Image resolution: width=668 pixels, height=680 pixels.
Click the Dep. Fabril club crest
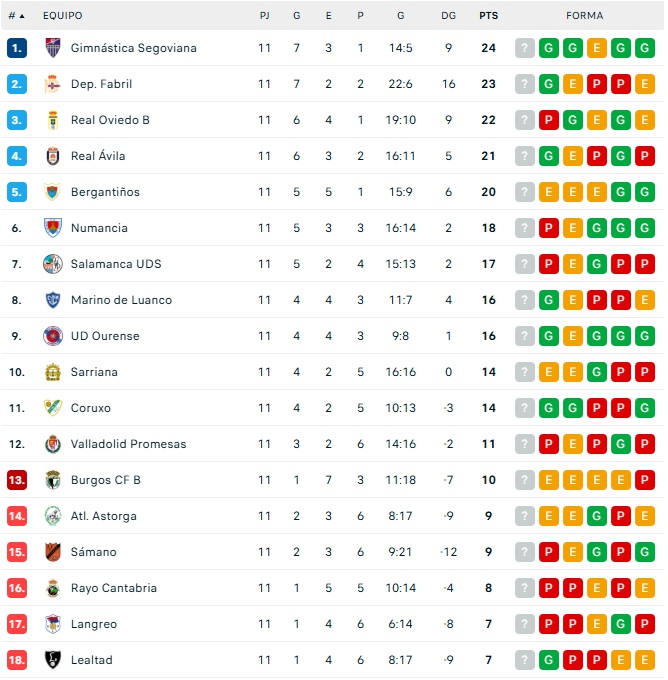click(53, 84)
